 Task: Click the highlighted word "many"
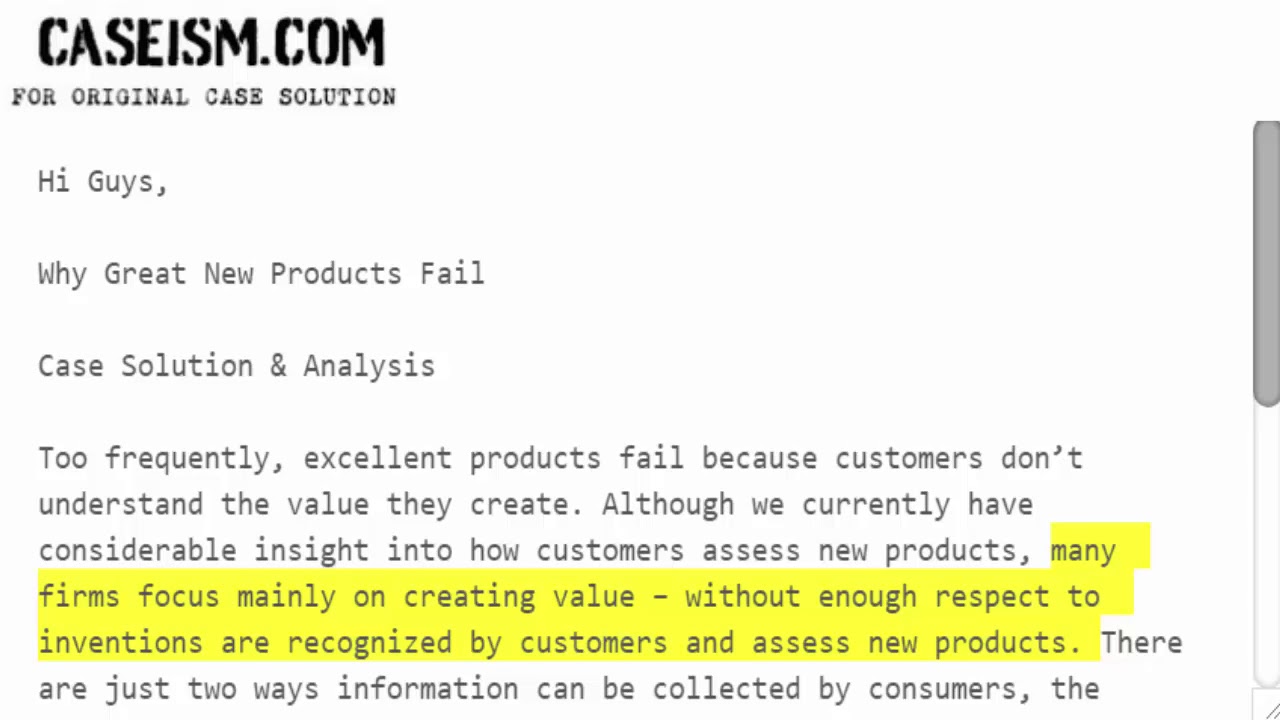coord(1083,550)
